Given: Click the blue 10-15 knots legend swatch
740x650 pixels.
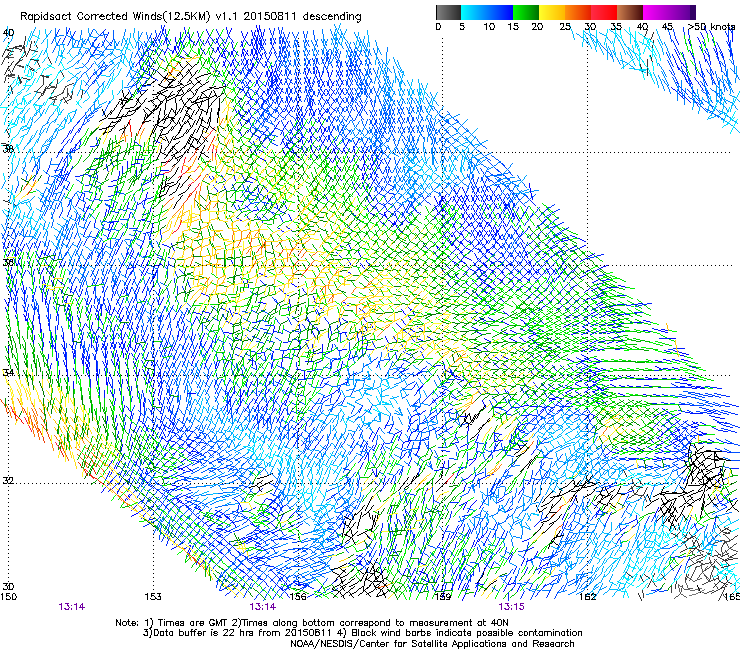Looking at the screenshot, I should (x=500, y=12).
